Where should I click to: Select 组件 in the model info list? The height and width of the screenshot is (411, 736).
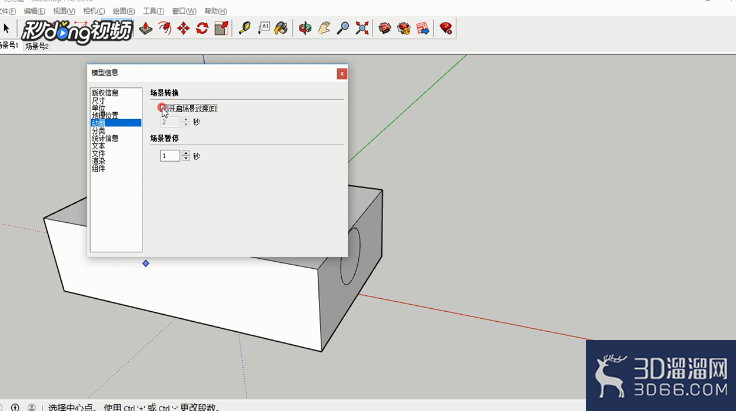coord(99,168)
